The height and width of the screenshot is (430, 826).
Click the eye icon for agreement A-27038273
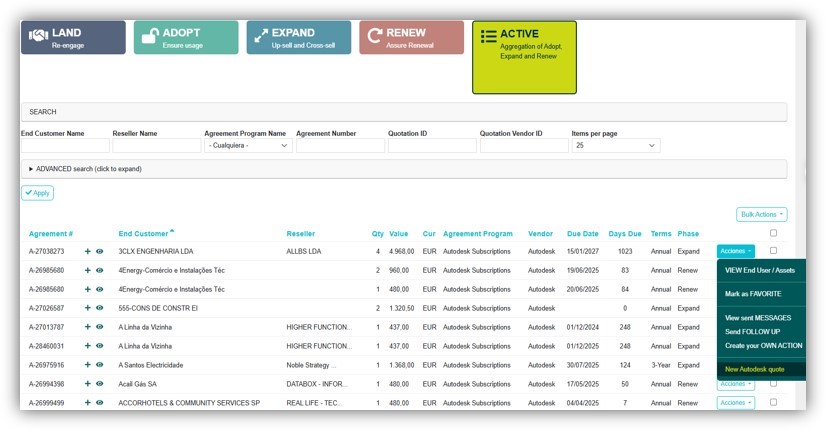100,251
